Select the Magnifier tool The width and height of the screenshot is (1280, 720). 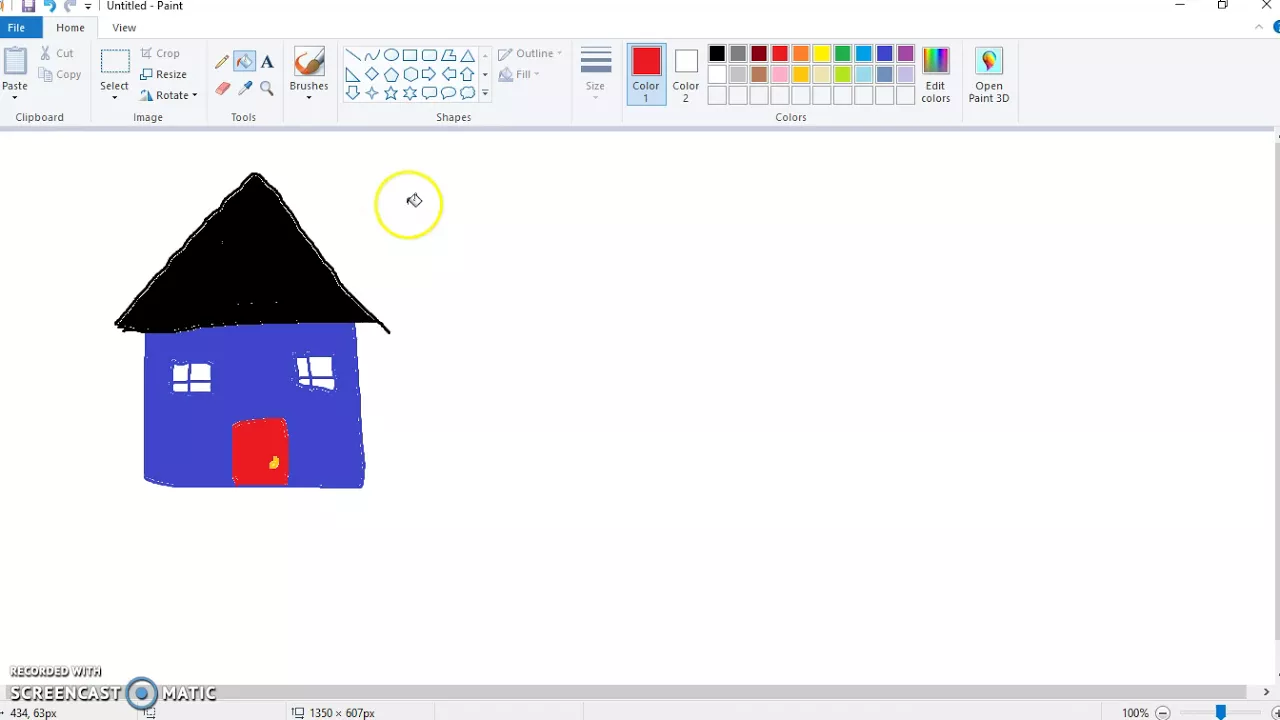[x=267, y=88]
